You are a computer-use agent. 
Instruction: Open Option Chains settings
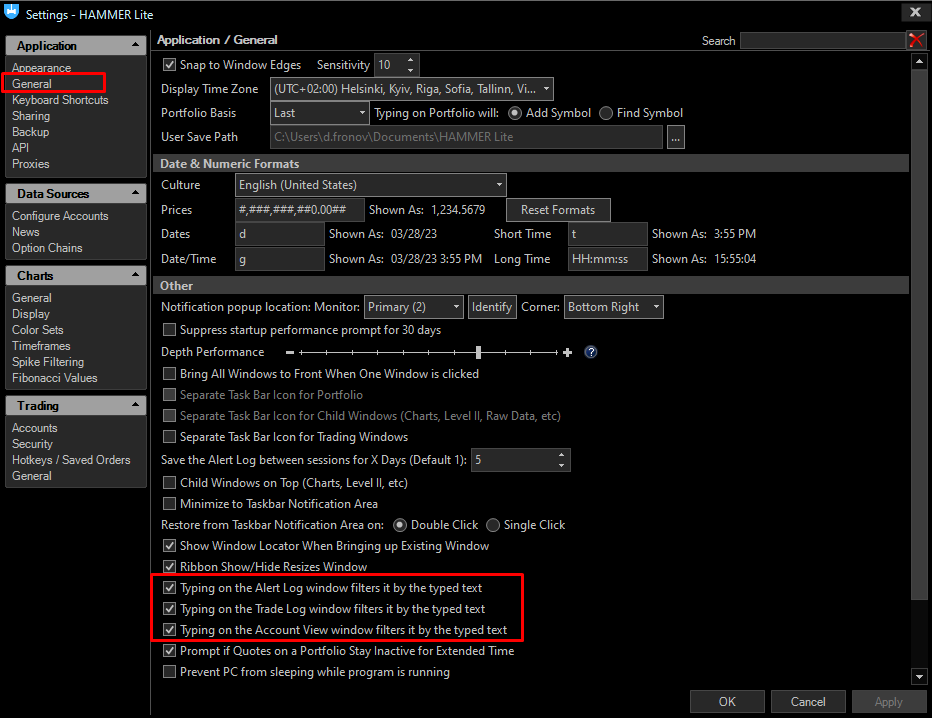(x=47, y=248)
